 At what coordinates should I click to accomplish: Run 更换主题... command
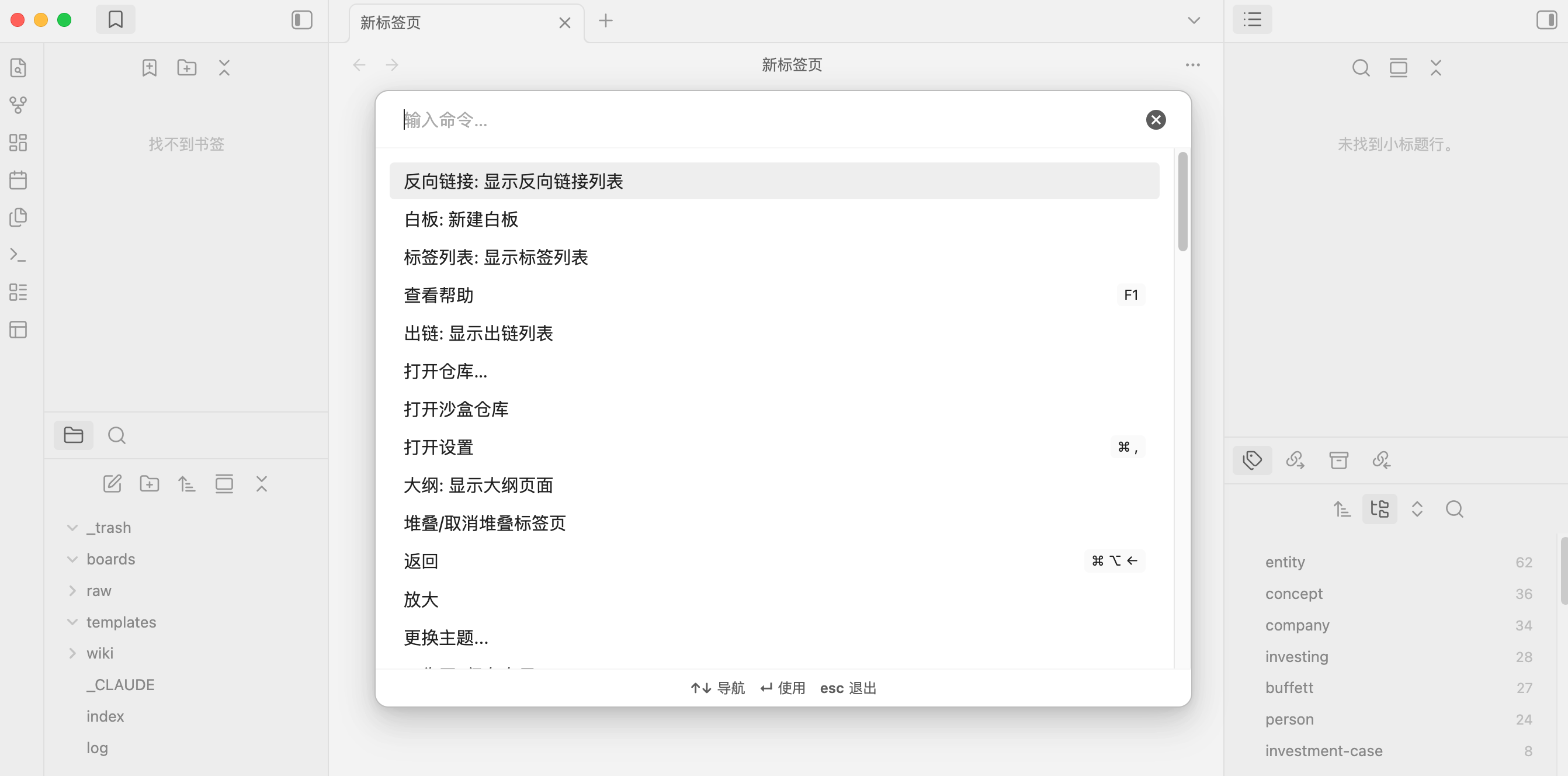[x=774, y=638]
